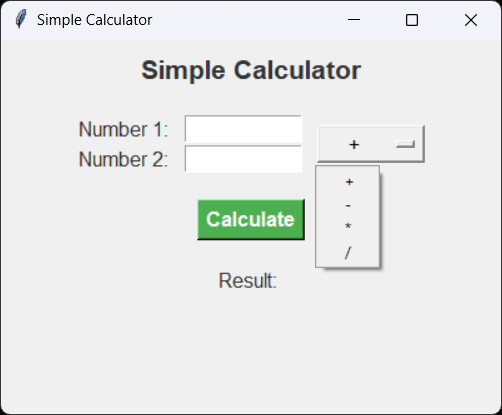
Task: Click the Simple Calculator title bar text
Action: coord(95,20)
